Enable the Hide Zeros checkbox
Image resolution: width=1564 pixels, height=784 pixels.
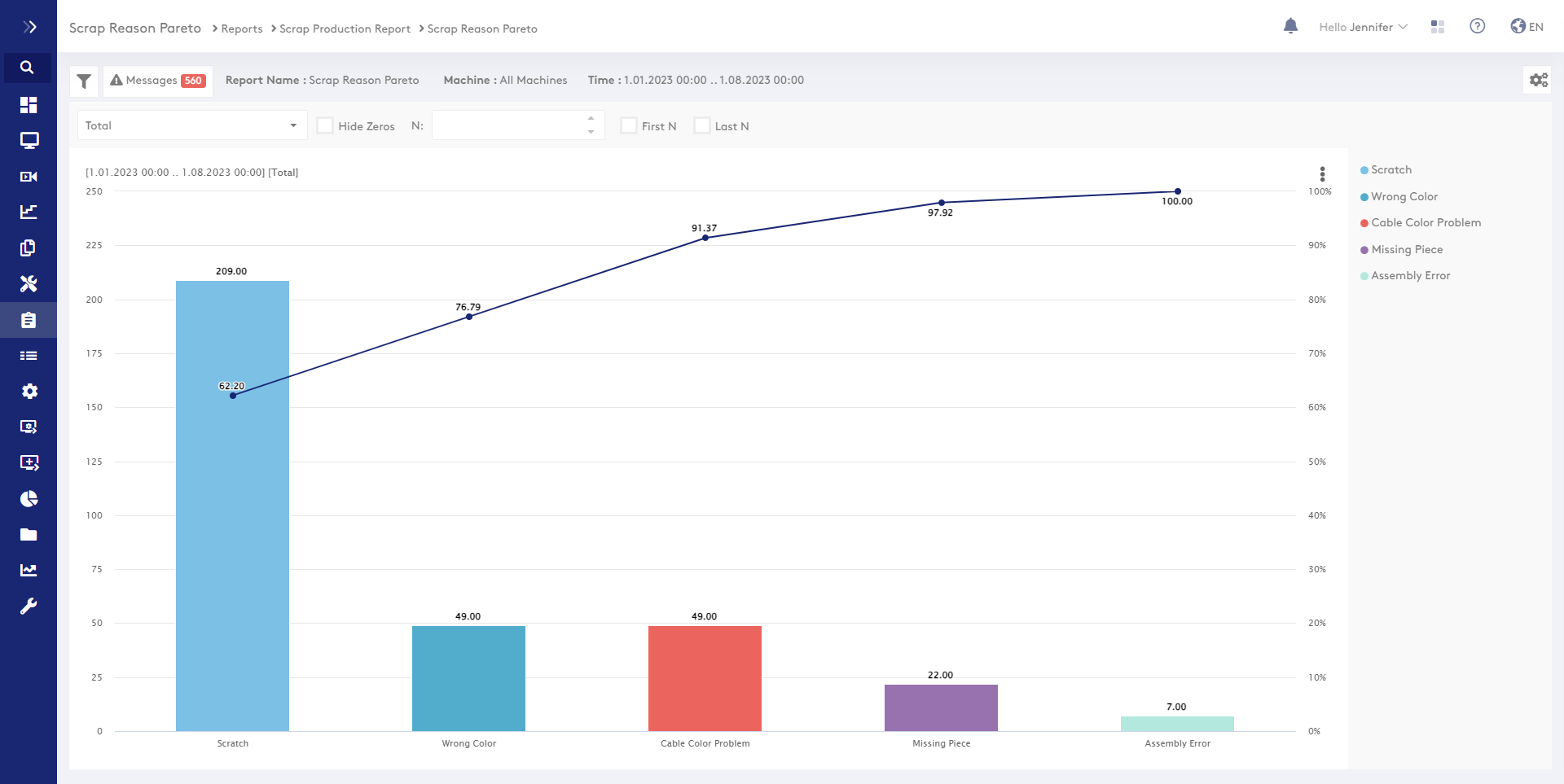tap(325, 125)
